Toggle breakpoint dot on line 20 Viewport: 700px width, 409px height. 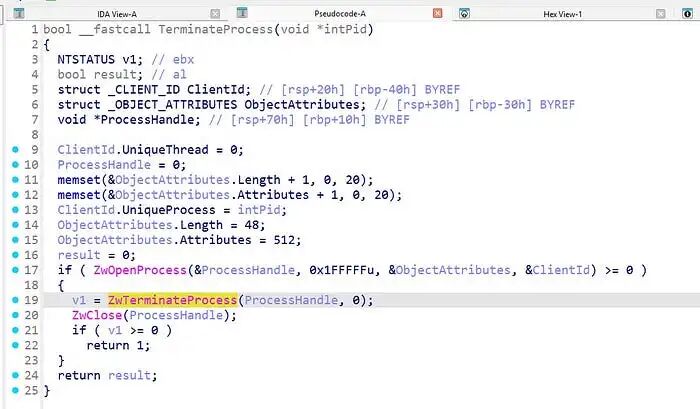(x=15, y=315)
